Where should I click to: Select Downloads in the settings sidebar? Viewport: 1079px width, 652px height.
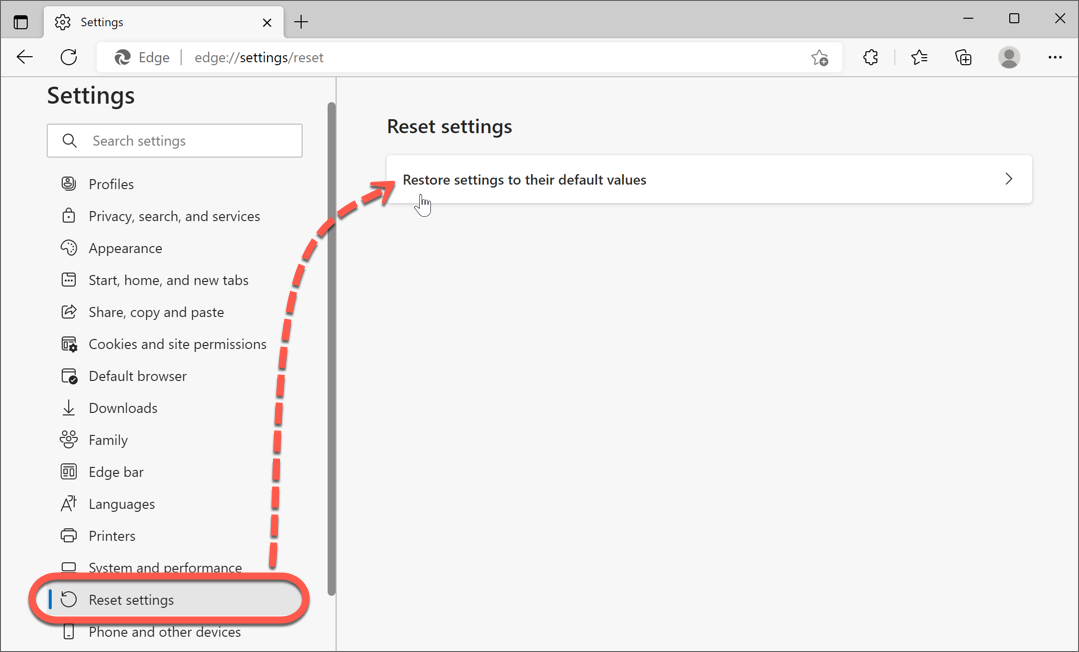(x=122, y=408)
